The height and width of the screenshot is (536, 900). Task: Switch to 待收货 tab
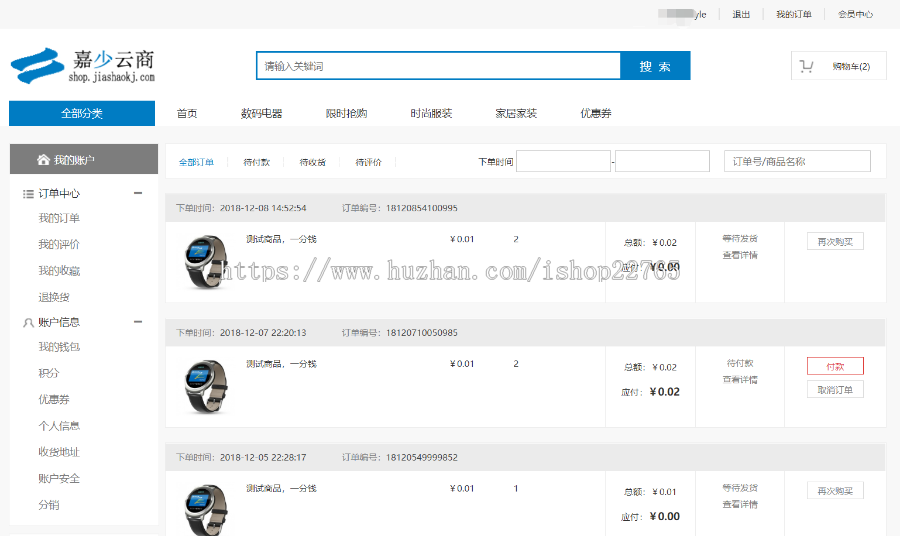coord(313,162)
